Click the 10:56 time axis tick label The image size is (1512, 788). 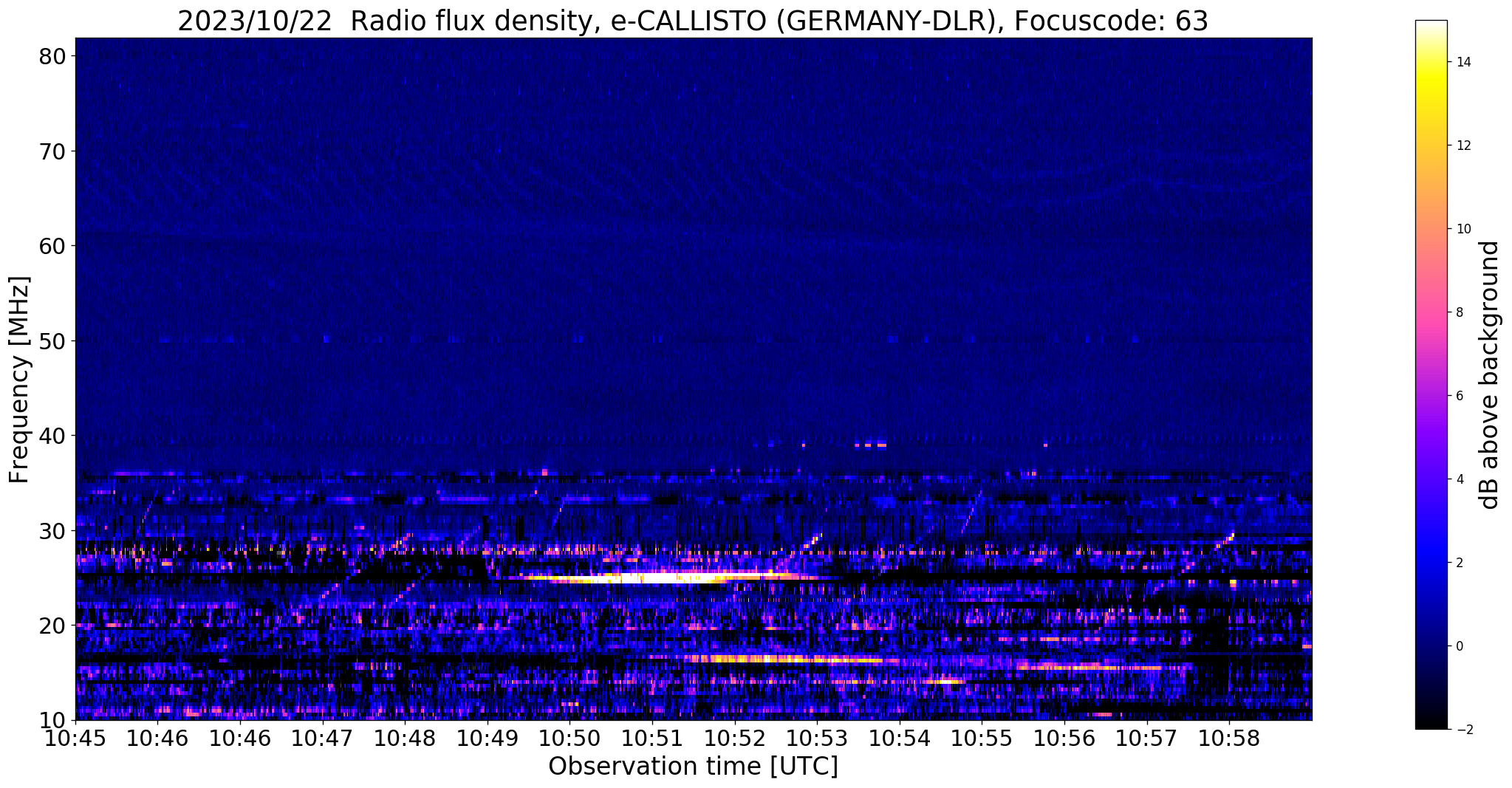(x=1064, y=739)
